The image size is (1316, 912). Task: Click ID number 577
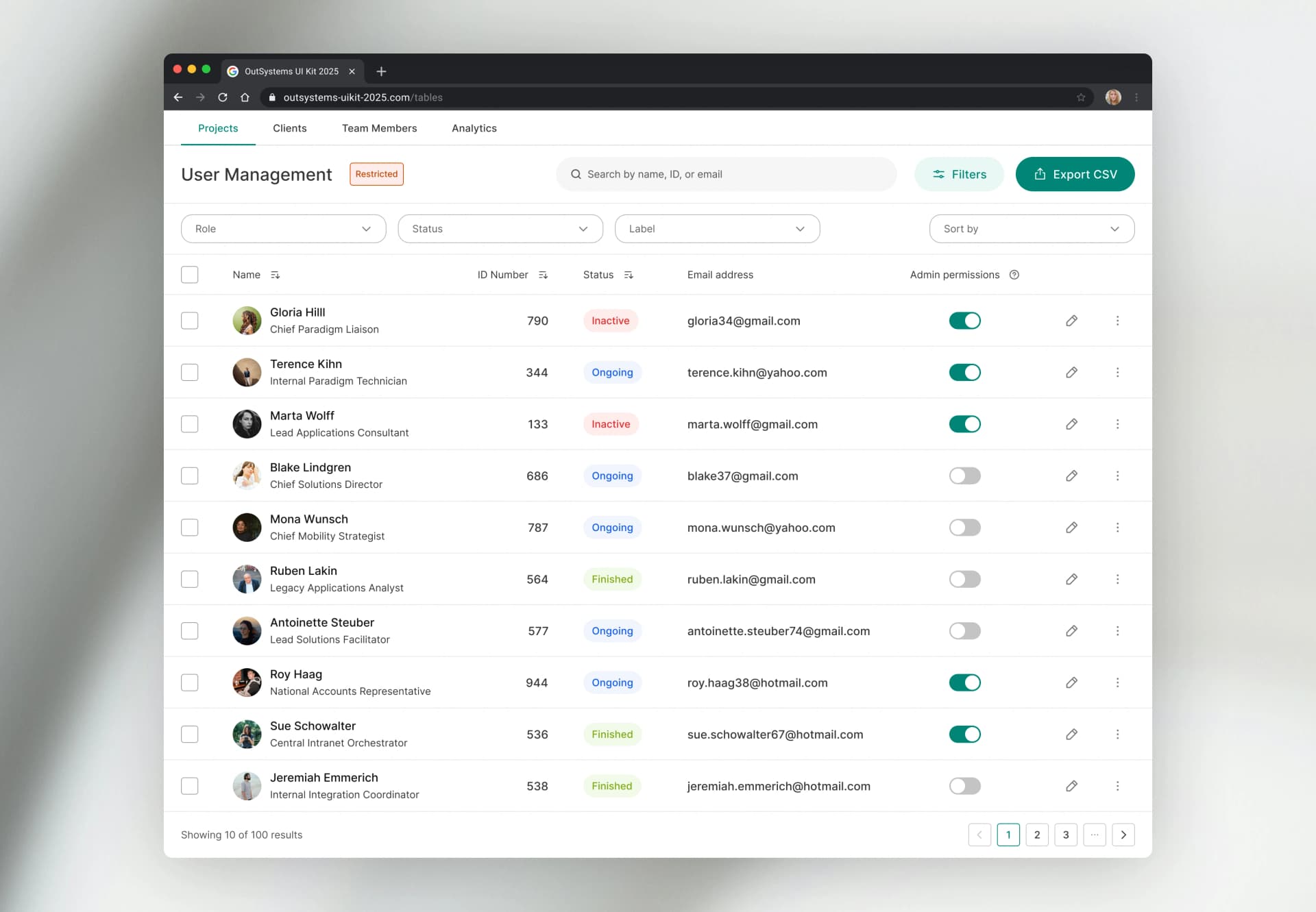[x=538, y=631]
